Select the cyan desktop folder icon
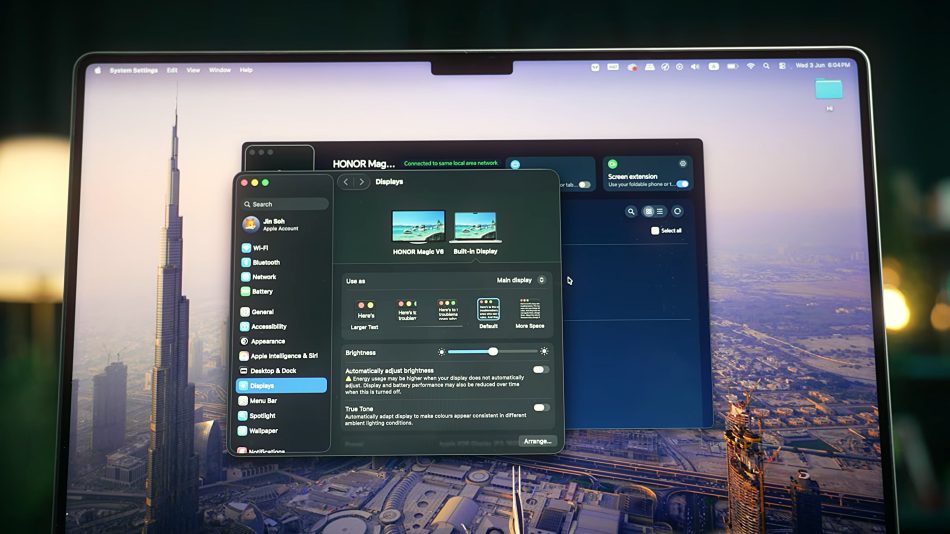 (829, 89)
